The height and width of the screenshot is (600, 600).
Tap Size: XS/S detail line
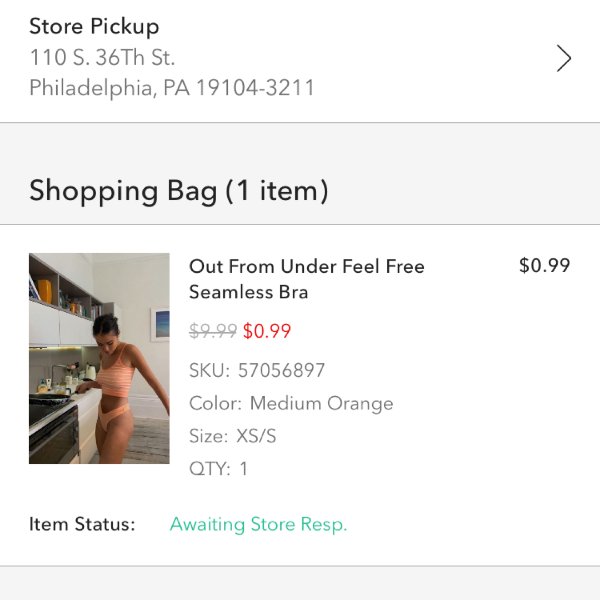click(x=232, y=436)
